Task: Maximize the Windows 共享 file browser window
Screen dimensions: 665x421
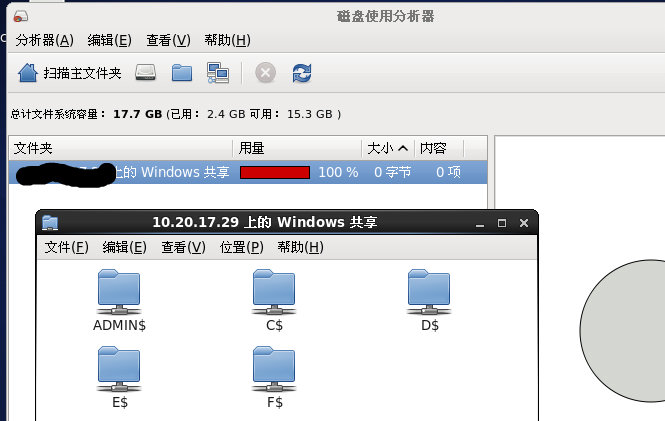Action: pos(502,223)
